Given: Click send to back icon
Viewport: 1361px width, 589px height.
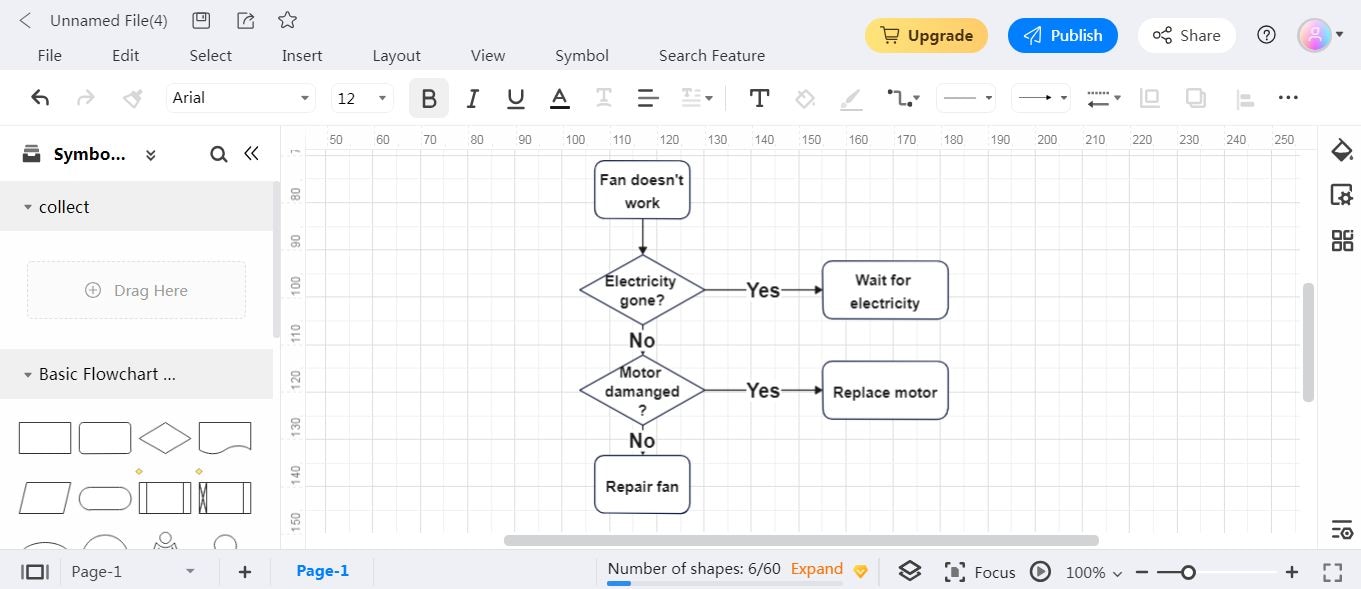Looking at the screenshot, I should click(x=1196, y=98).
